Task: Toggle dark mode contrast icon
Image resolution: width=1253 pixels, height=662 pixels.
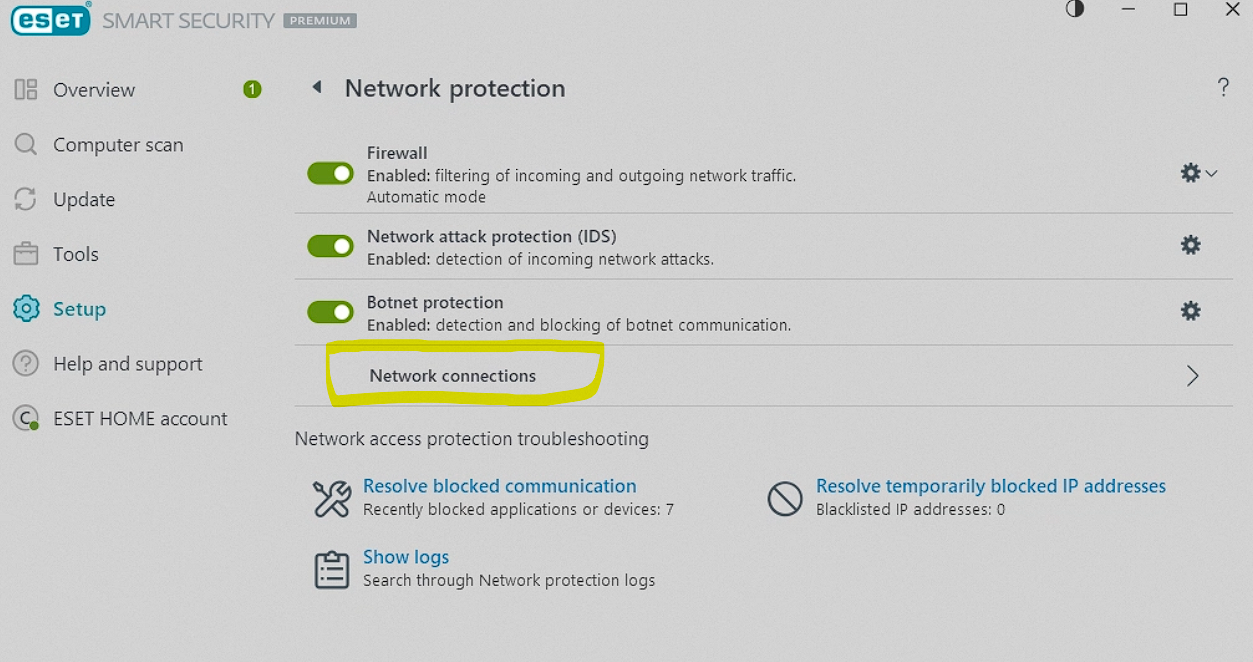Action: [1075, 10]
